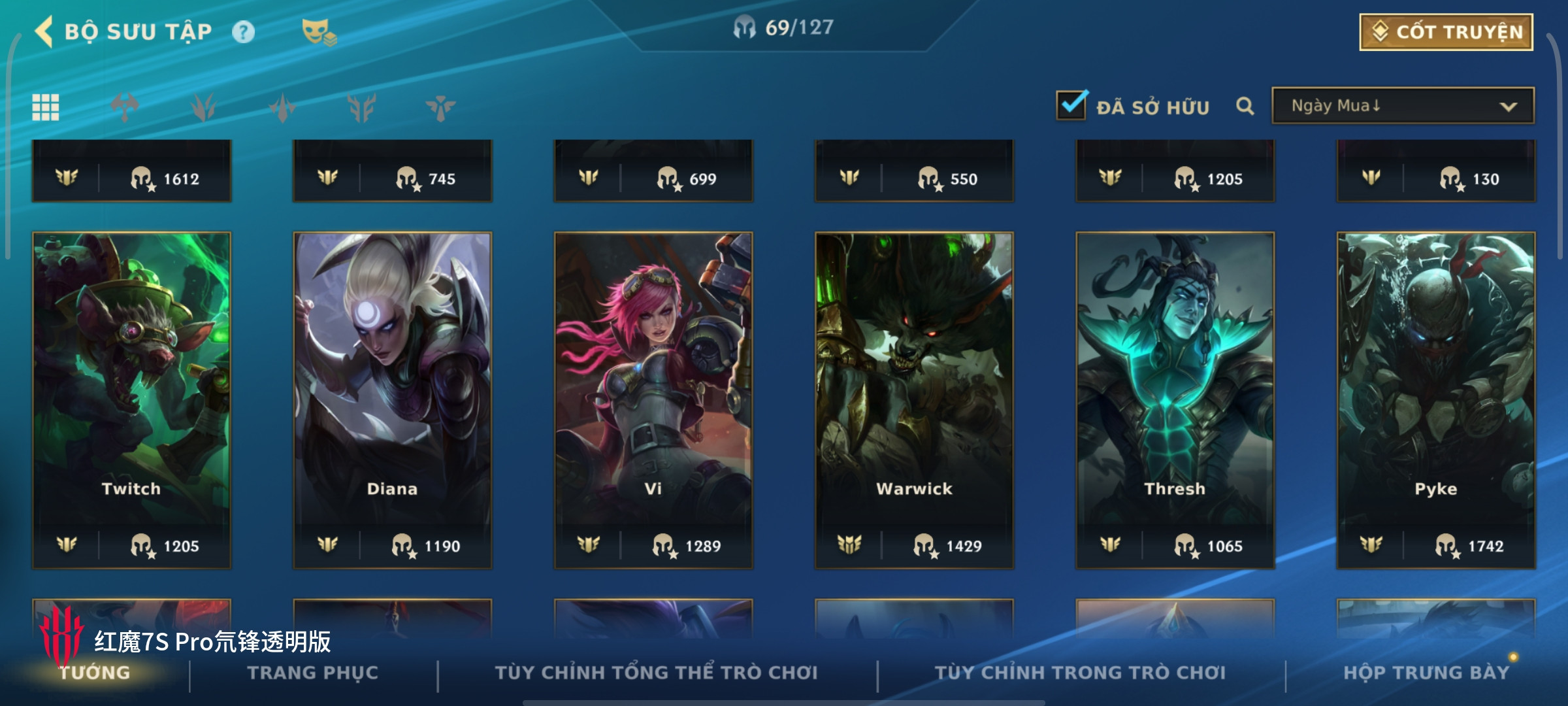Image resolution: width=1568 pixels, height=706 pixels.
Task: Select the Tướng tab
Action: (94, 673)
